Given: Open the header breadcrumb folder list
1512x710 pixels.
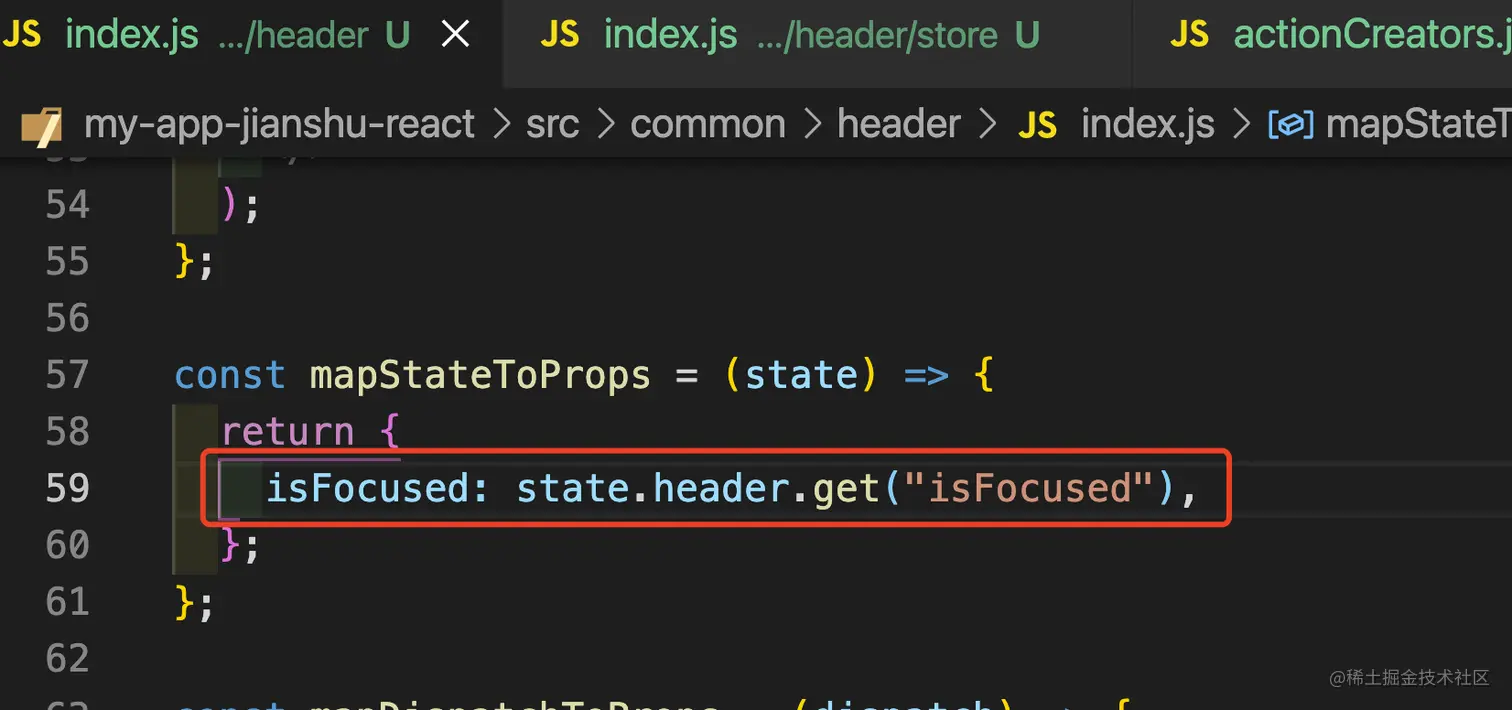Looking at the screenshot, I should click(x=898, y=125).
